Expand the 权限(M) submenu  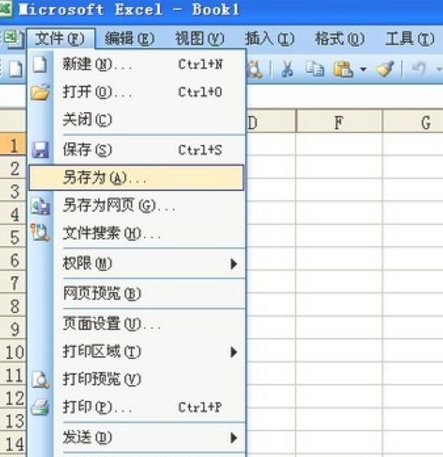[x=137, y=263]
